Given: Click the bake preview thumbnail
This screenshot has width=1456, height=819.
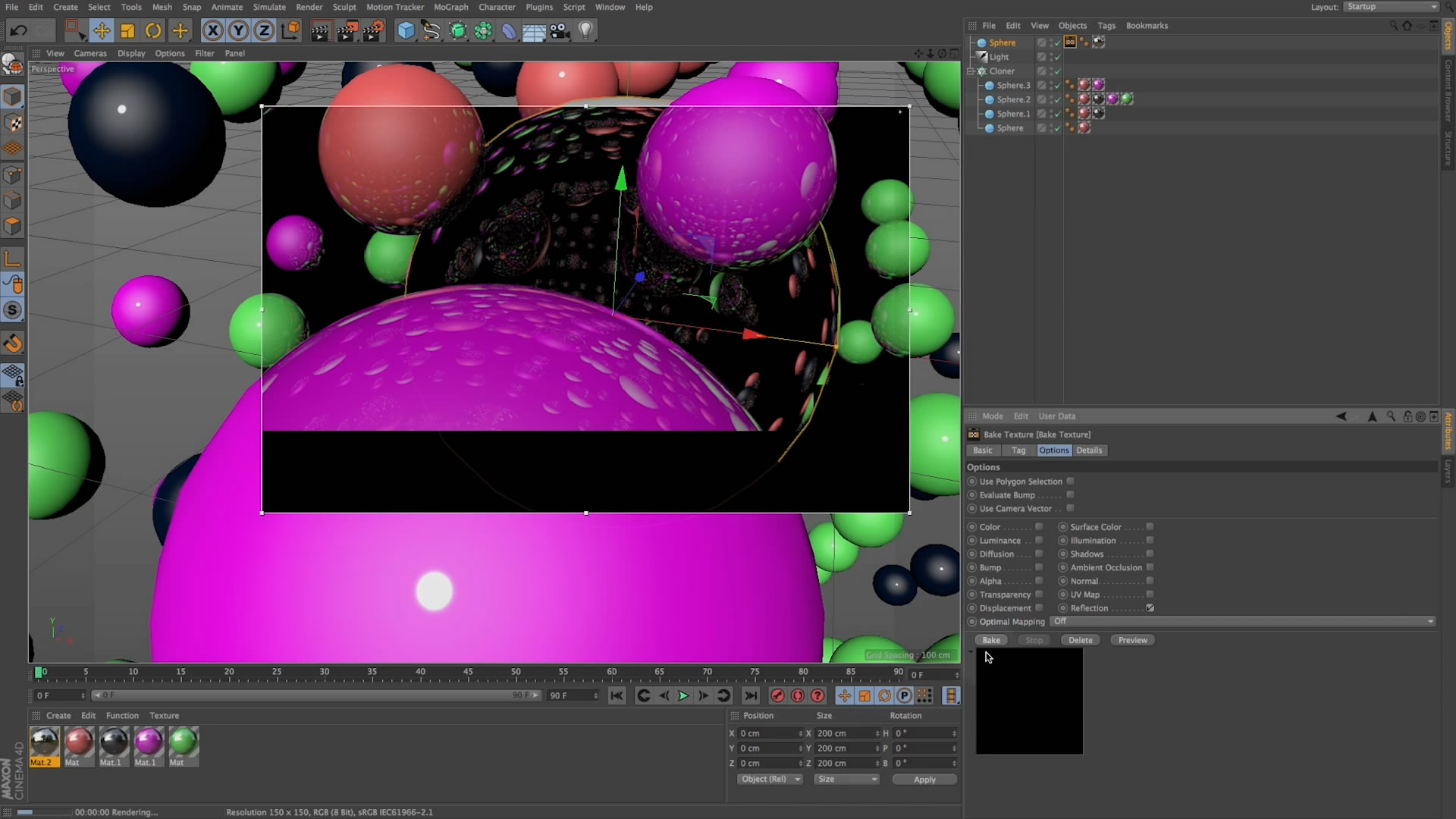Looking at the screenshot, I should coord(1029,701).
